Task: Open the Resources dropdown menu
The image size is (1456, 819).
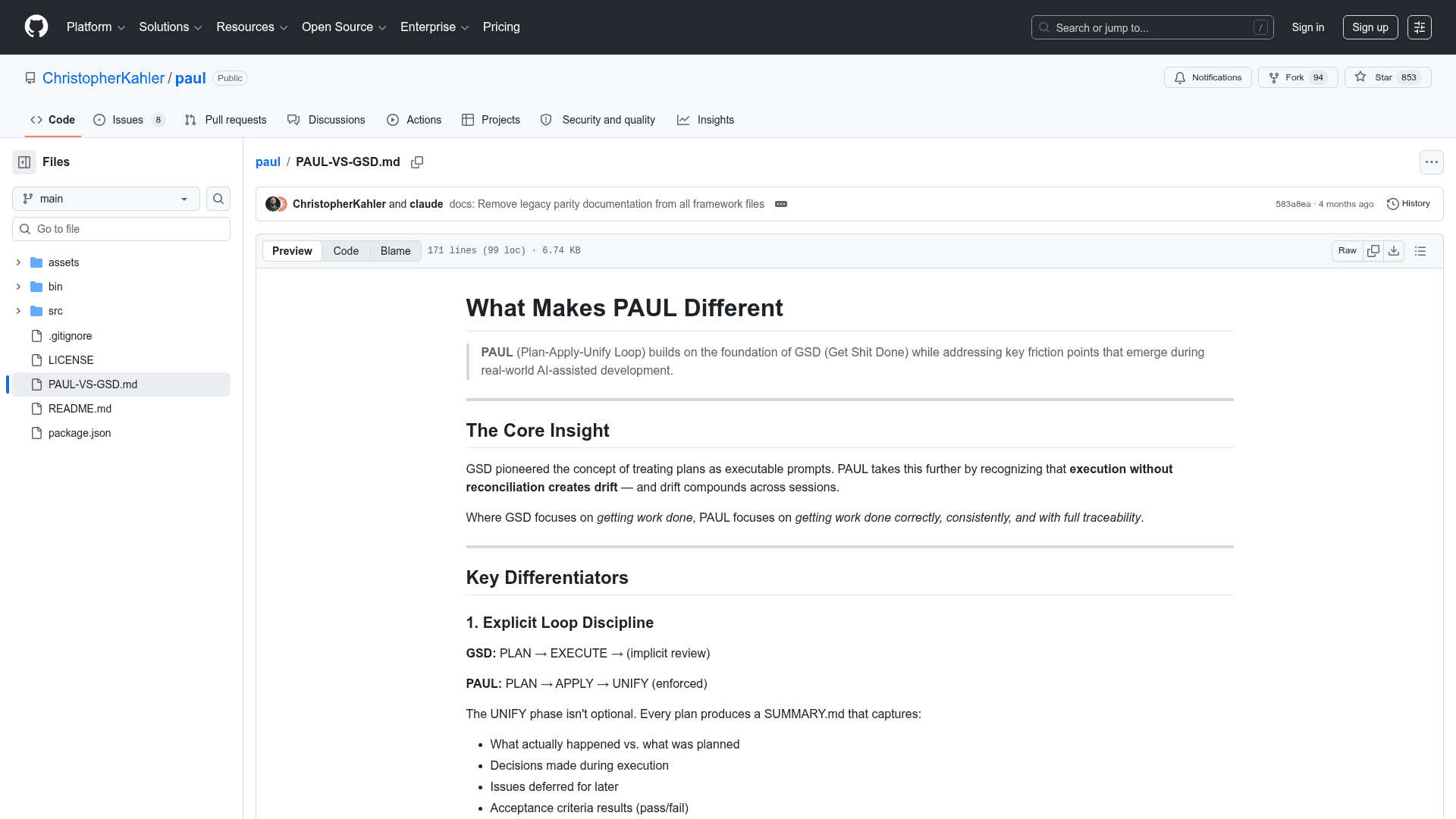Action: click(x=252, y=27)
